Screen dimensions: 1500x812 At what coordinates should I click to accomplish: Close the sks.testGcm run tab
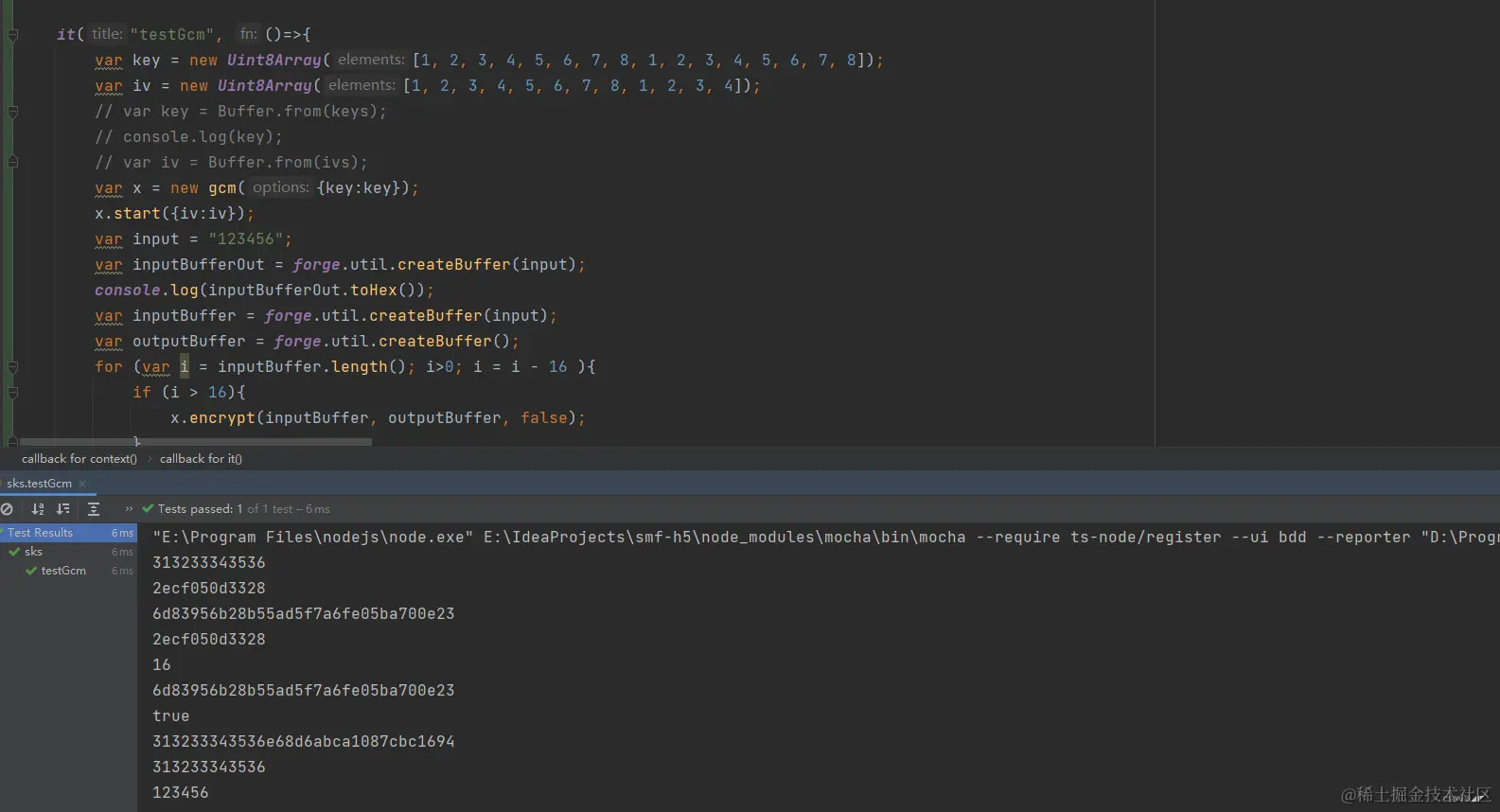pos(82,484)
